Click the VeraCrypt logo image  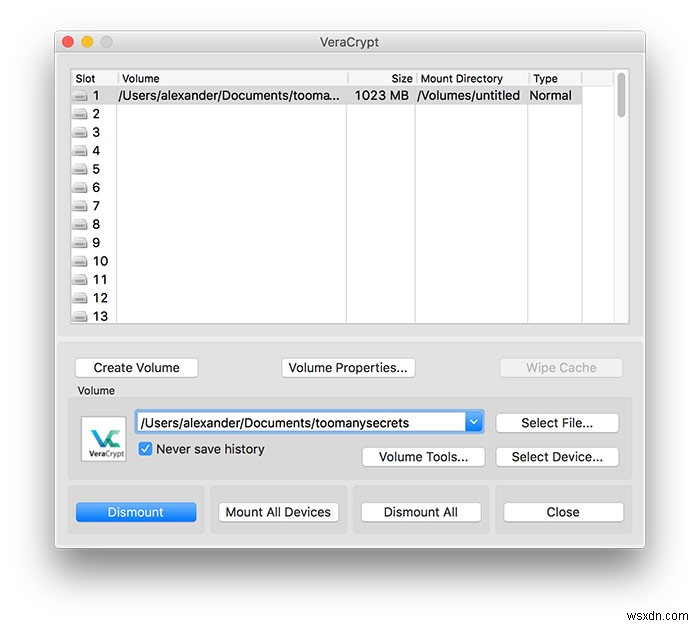pos(104,439)
